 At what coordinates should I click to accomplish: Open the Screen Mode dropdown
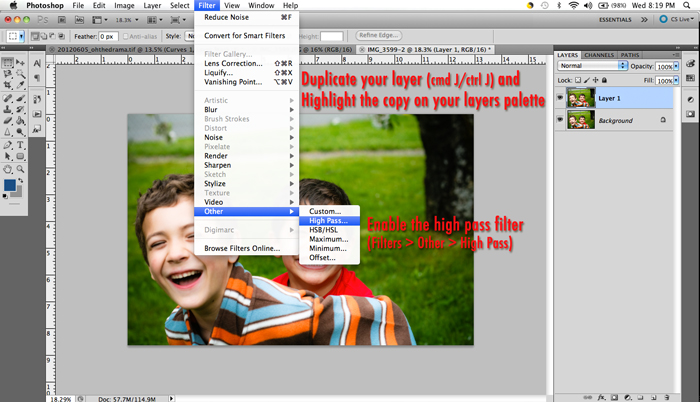178,20
